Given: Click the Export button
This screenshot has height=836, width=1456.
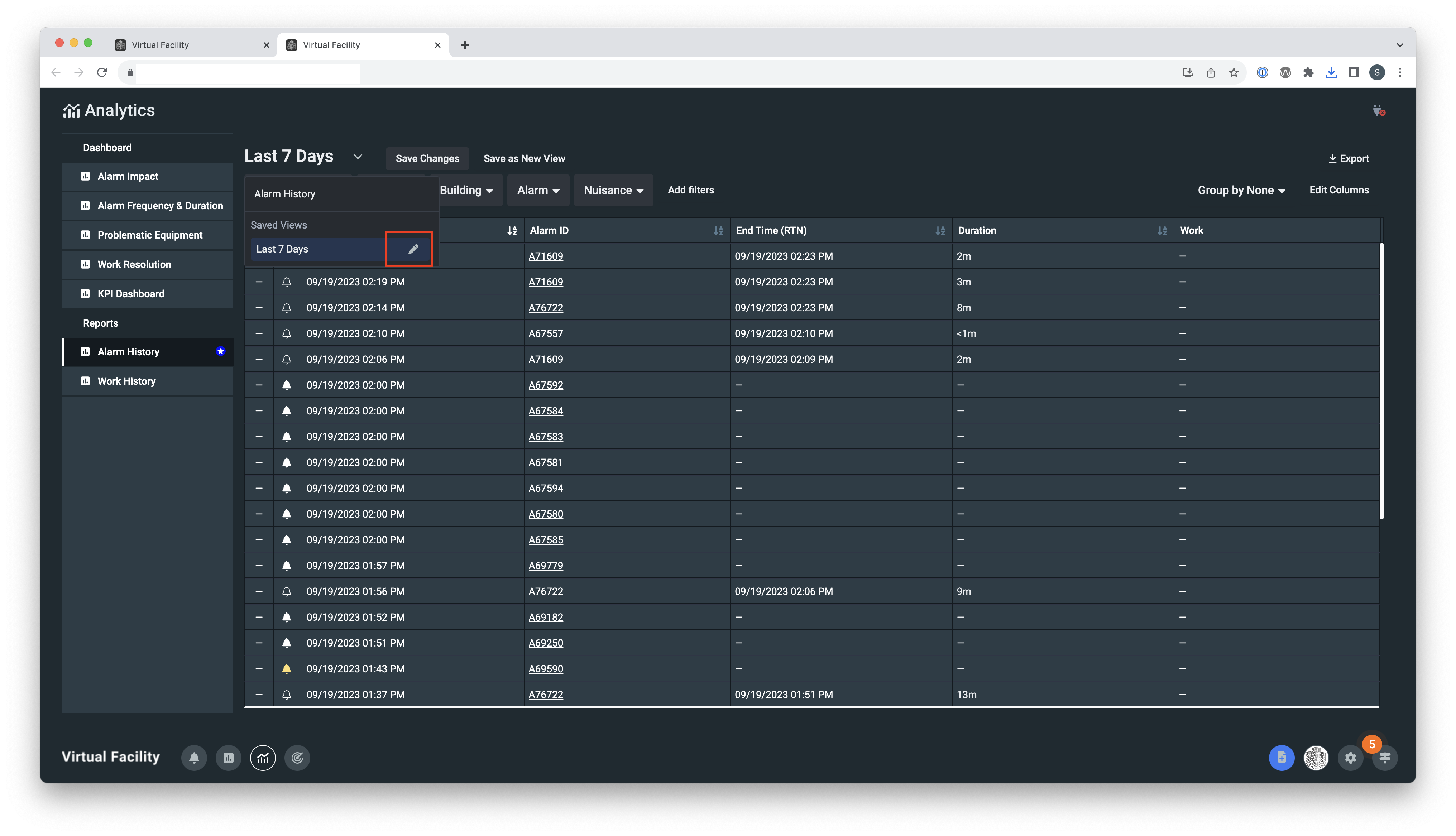Looking at the screenshot, I should coord(1349,158).
